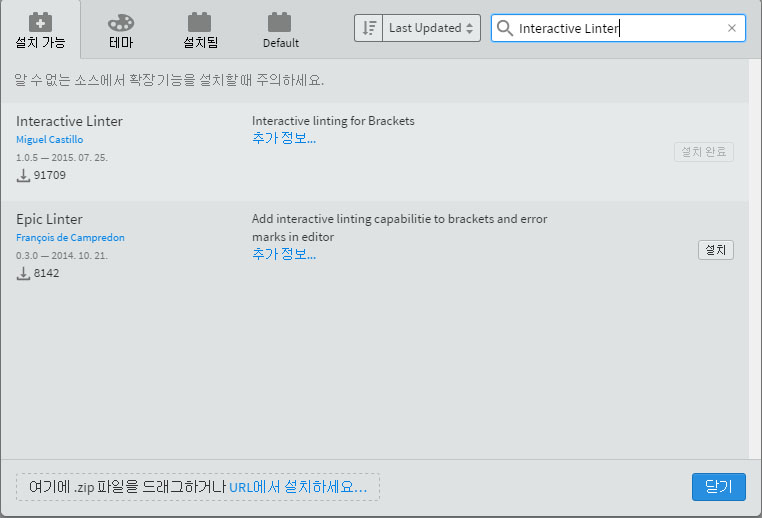Click the description Interactive linting for Brackets
Screen dimensions: 762x518
click(333, 121)
